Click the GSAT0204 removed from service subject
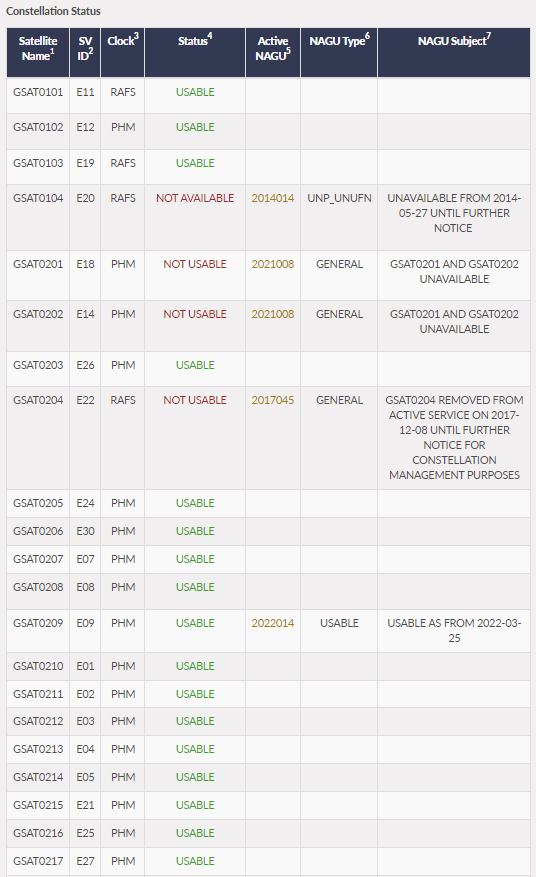Viewport: 536px width, 877px height. pyautogui.click(x=454, y=437)
